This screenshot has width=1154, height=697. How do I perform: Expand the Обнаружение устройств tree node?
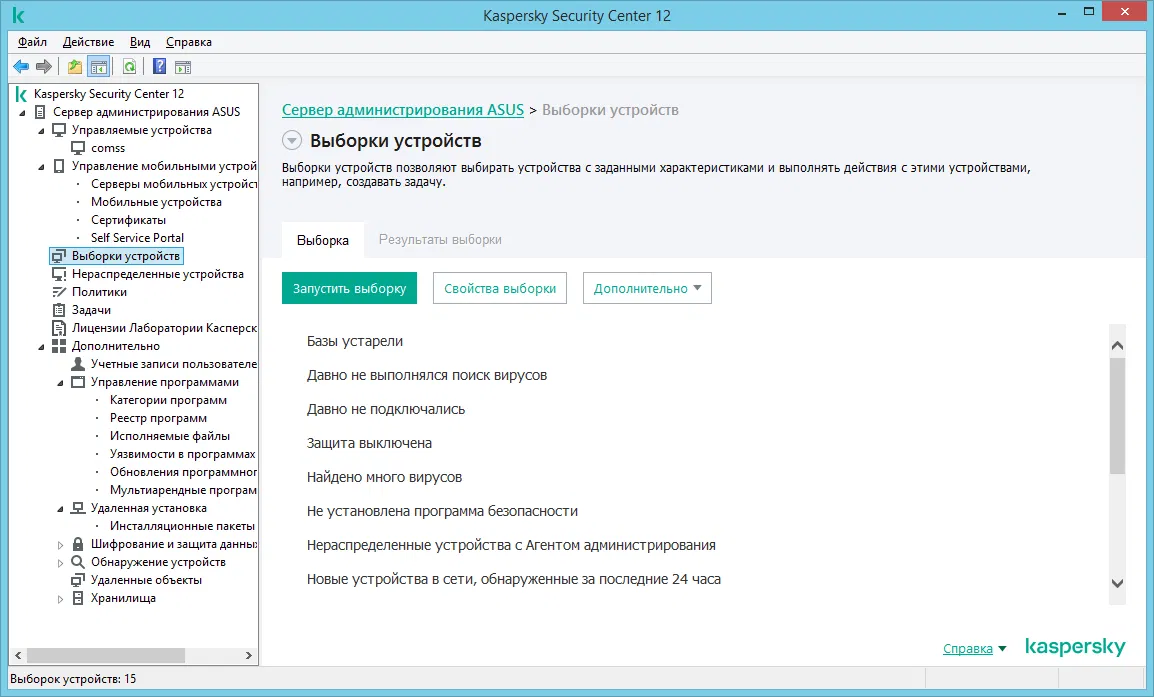[x=60, y=563]
